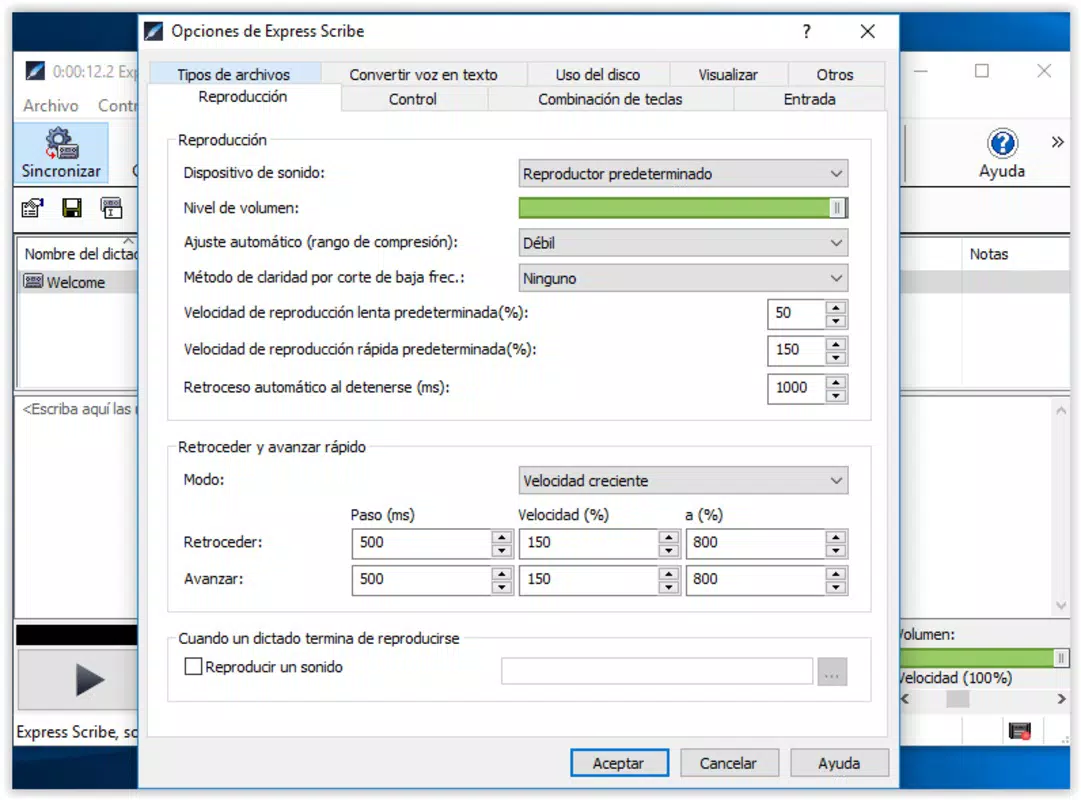The width and height of the screenshot is (1081, 800).
Task: Click the Avanzar Paso 500 field
Action: click(x=422, y=579)
